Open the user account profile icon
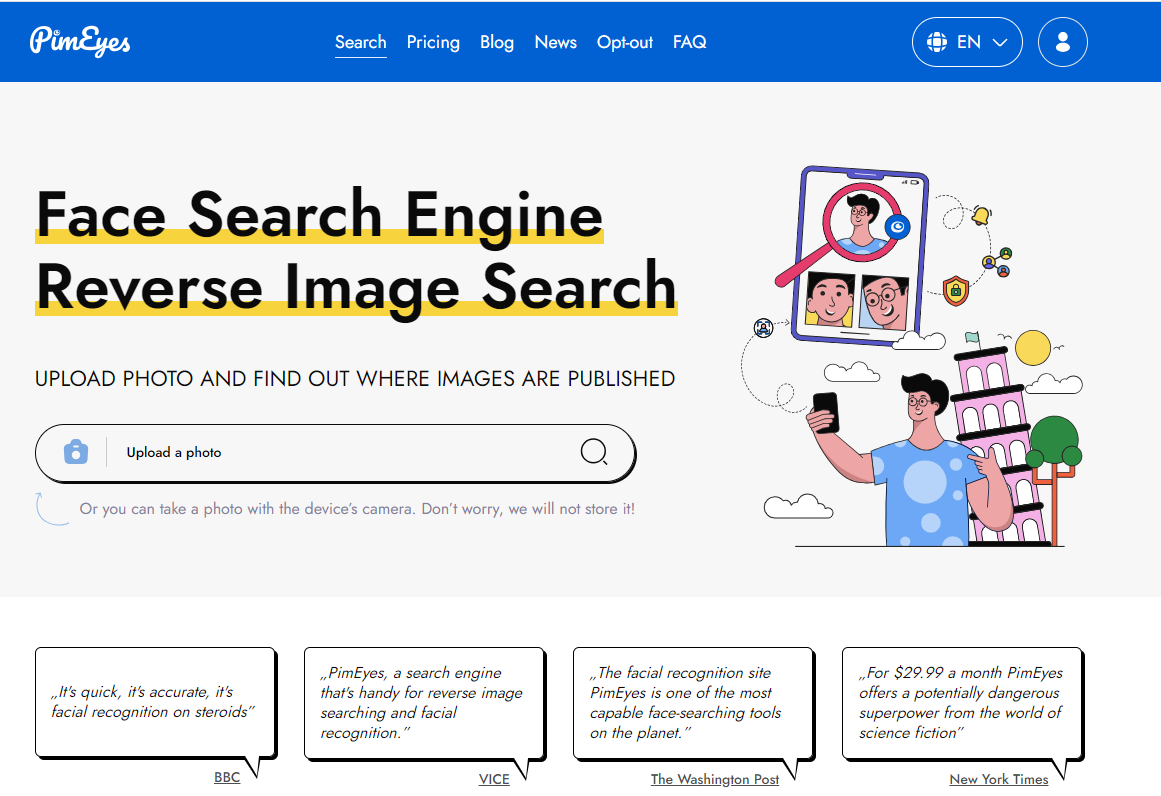Screen dimensions: 1161x796 1062,42
